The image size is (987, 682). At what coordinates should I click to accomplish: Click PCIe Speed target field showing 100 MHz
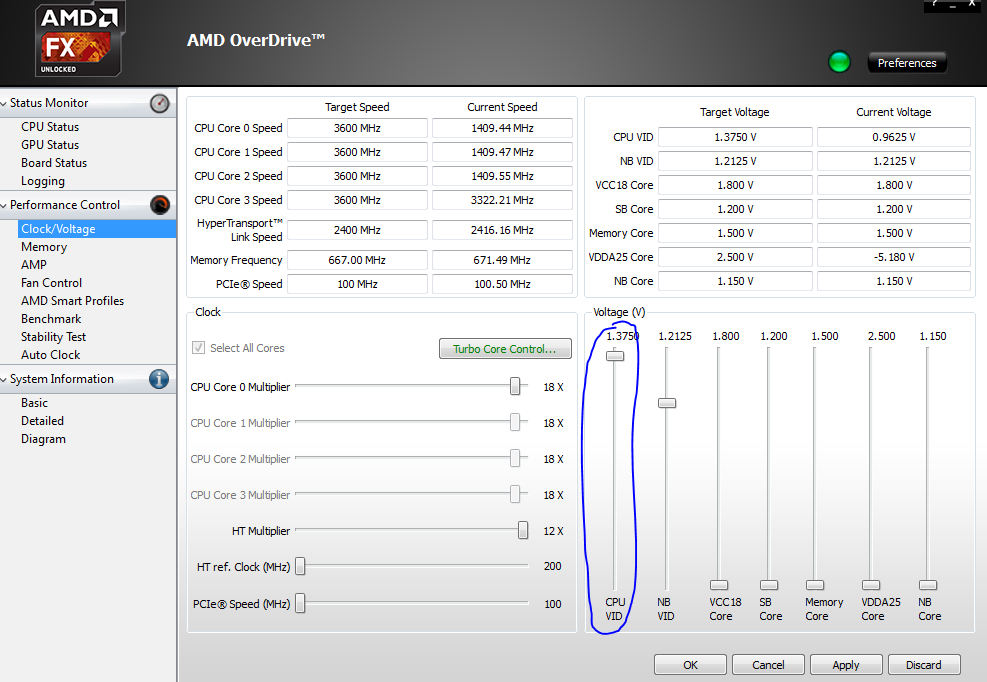358,284
